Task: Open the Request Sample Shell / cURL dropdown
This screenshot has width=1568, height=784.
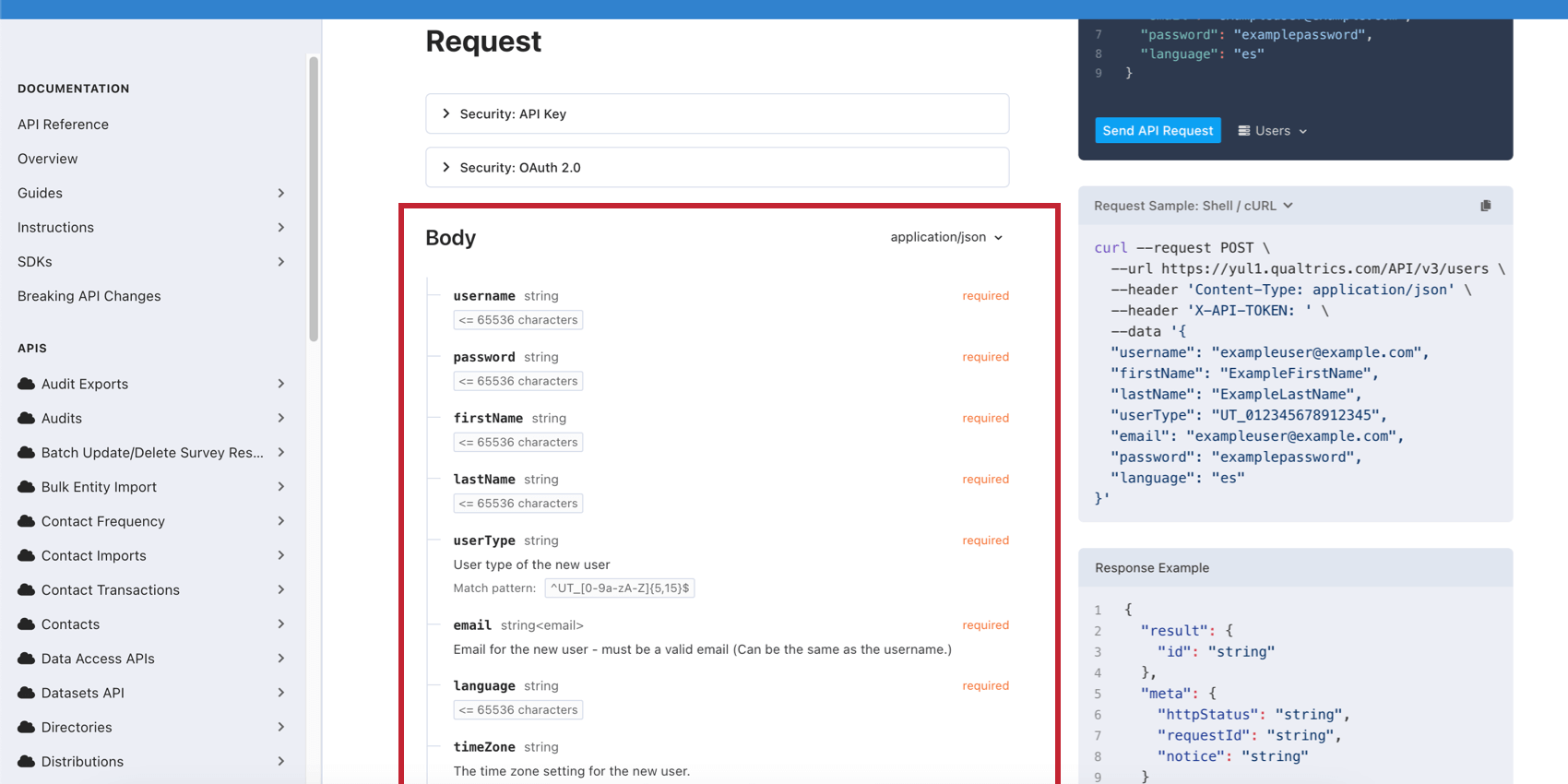Action: coord(1194,206)
